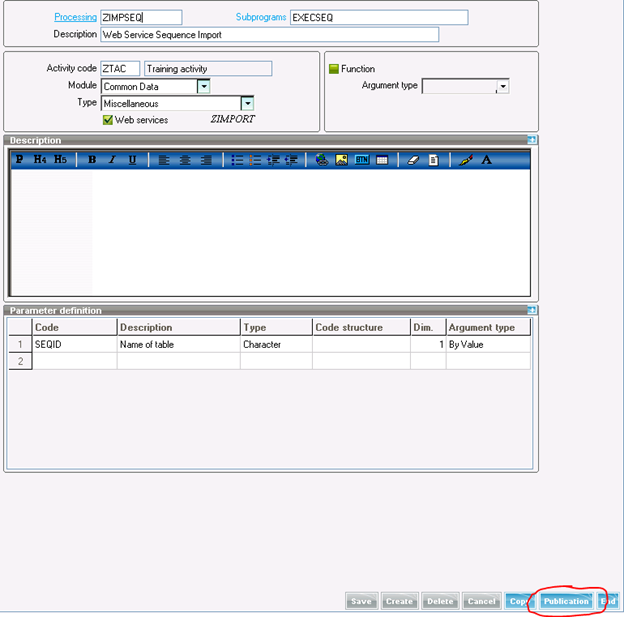Insert bulleted list in Description editor
This screenshot has width=624, height=617.
pos(237,160)
